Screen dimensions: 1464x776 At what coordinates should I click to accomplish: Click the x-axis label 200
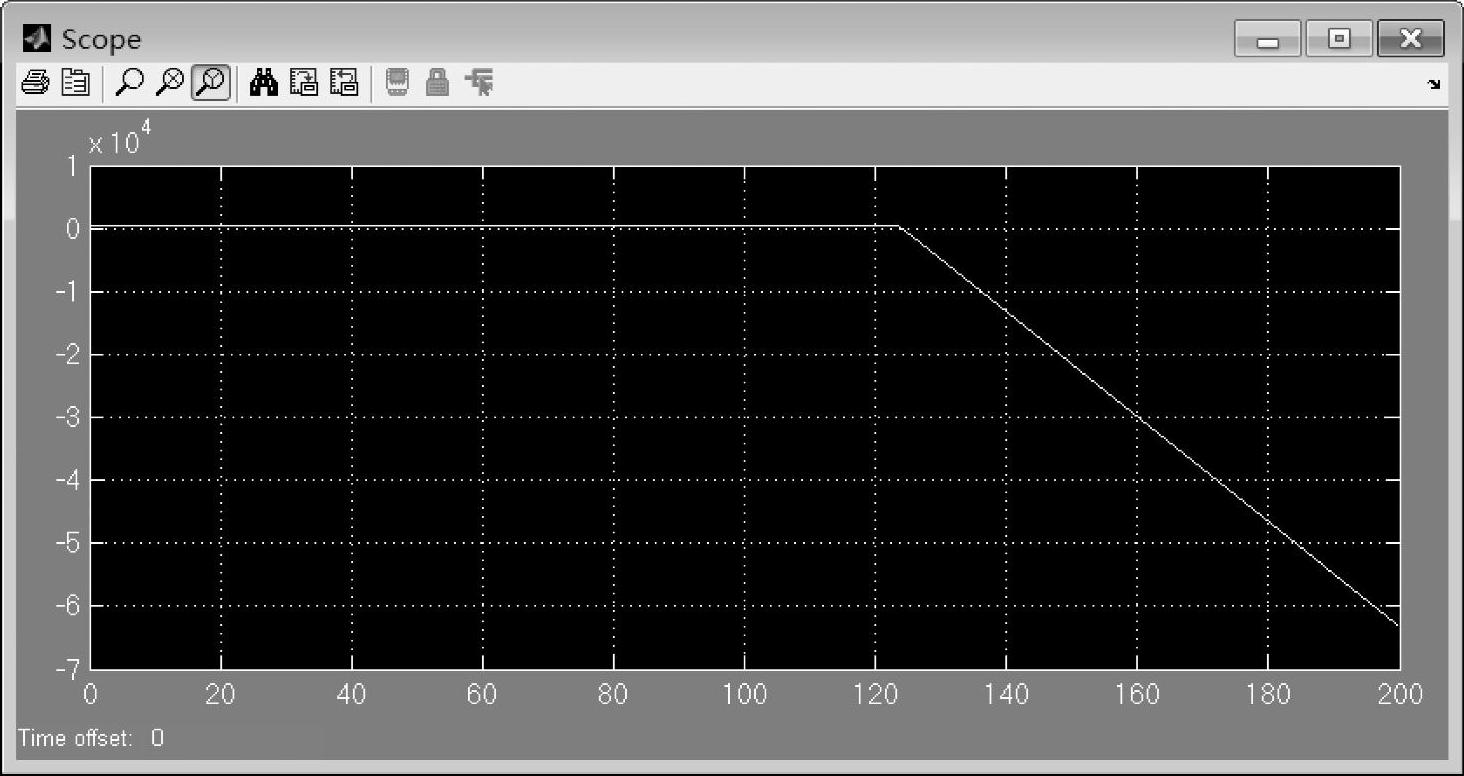(1399, 694)
